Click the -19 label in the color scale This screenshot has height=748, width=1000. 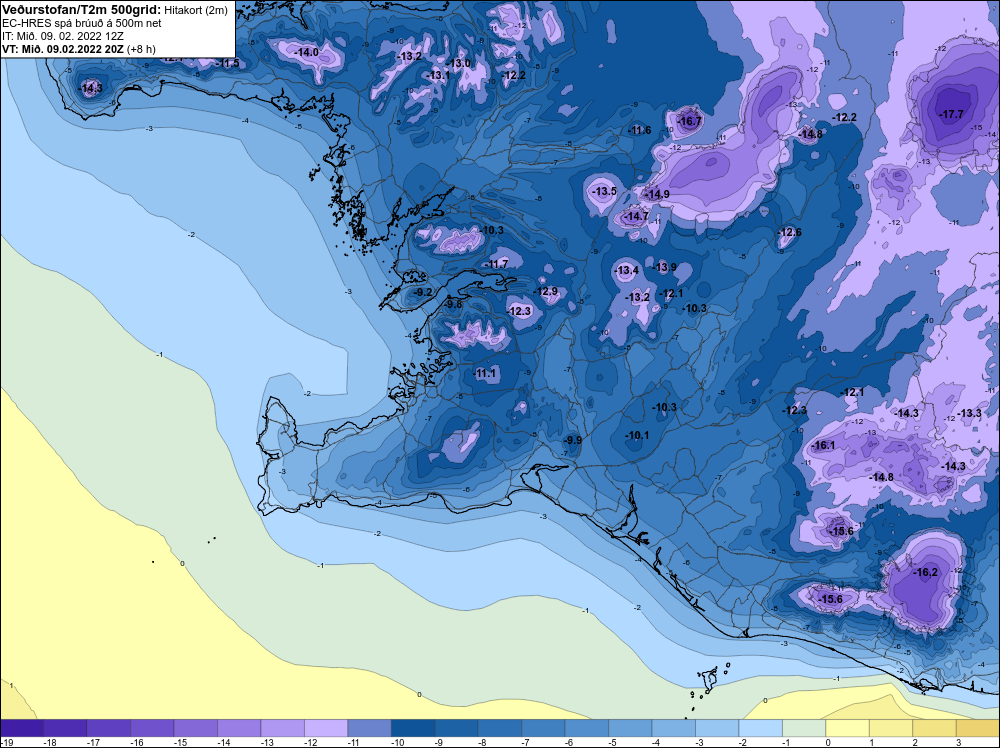tap(6, 742)
